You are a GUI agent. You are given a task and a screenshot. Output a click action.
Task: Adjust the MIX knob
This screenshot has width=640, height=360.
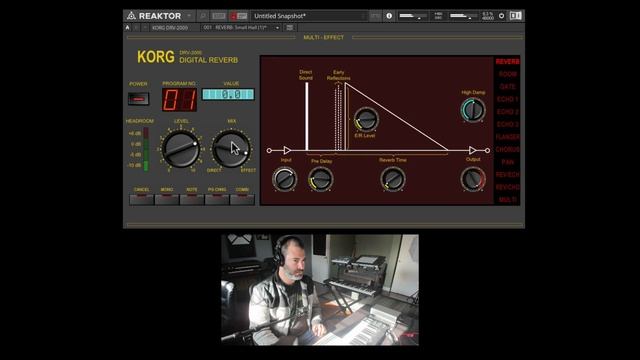coord(231,149)
